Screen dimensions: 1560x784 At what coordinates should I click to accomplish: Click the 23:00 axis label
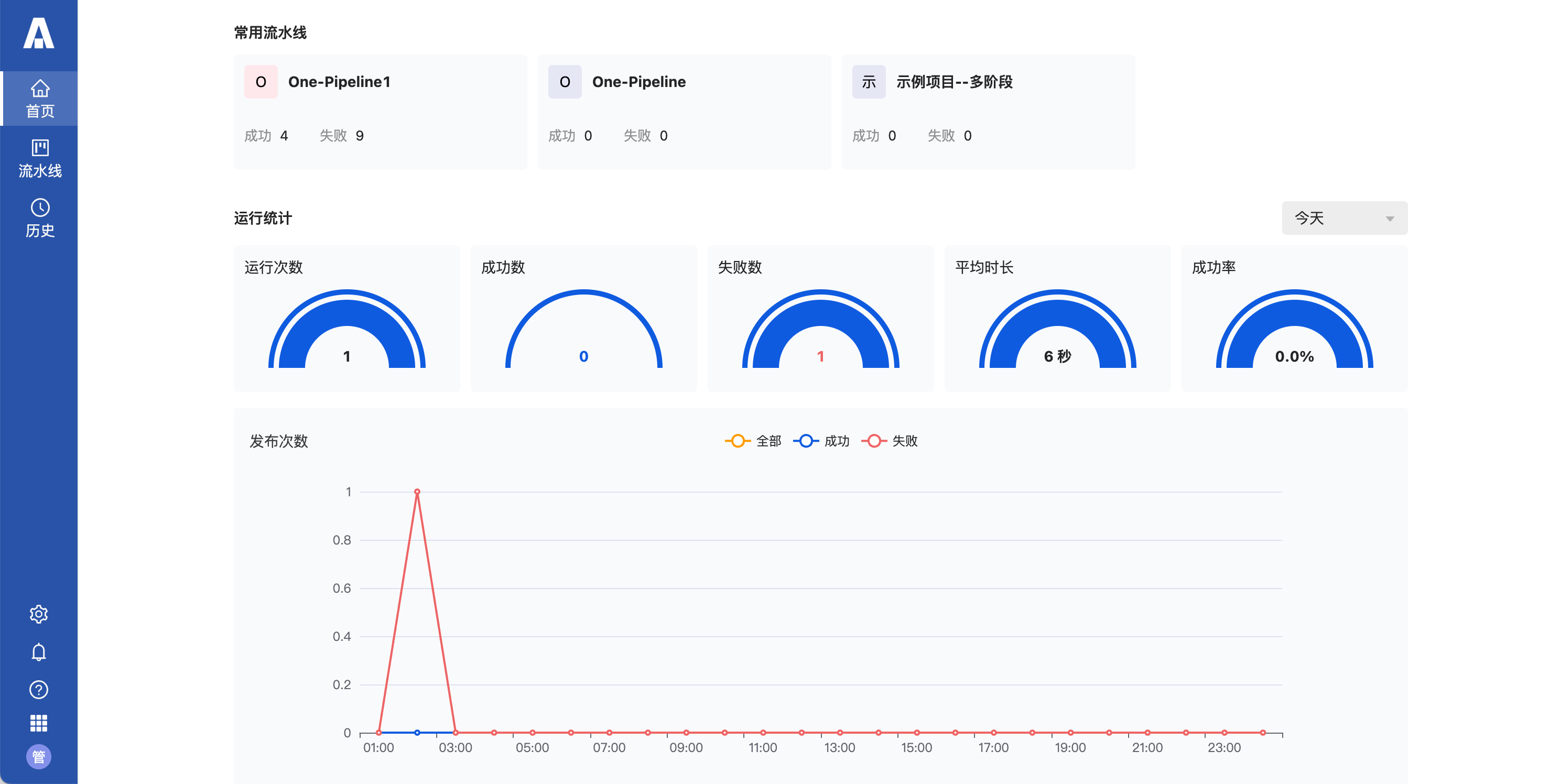[1224, 748]
